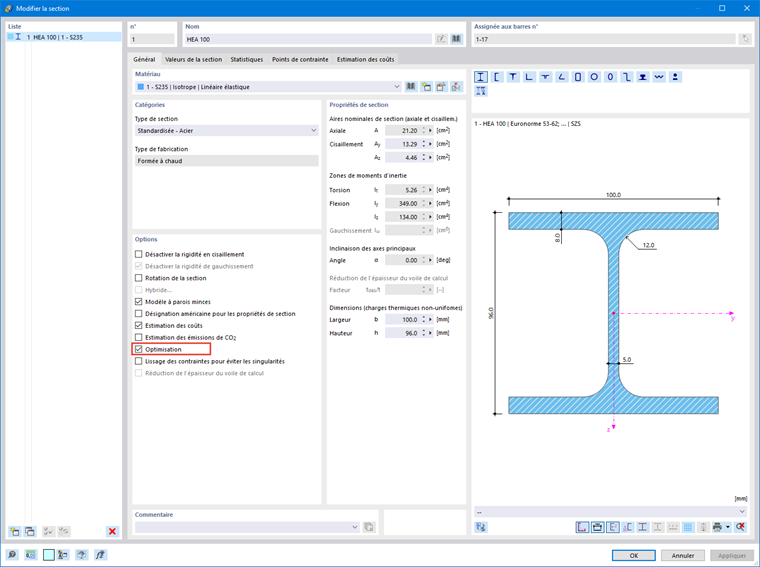Click copy section icon below list

coord(30,531)
